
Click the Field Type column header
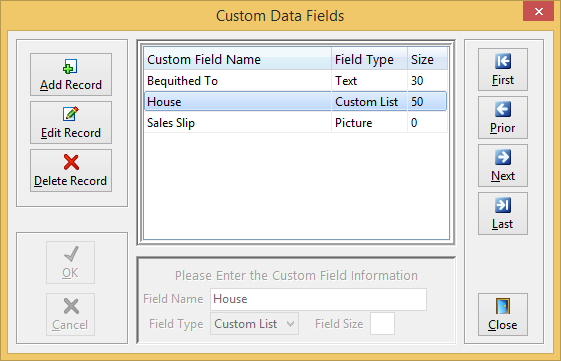tap(369, 59)
